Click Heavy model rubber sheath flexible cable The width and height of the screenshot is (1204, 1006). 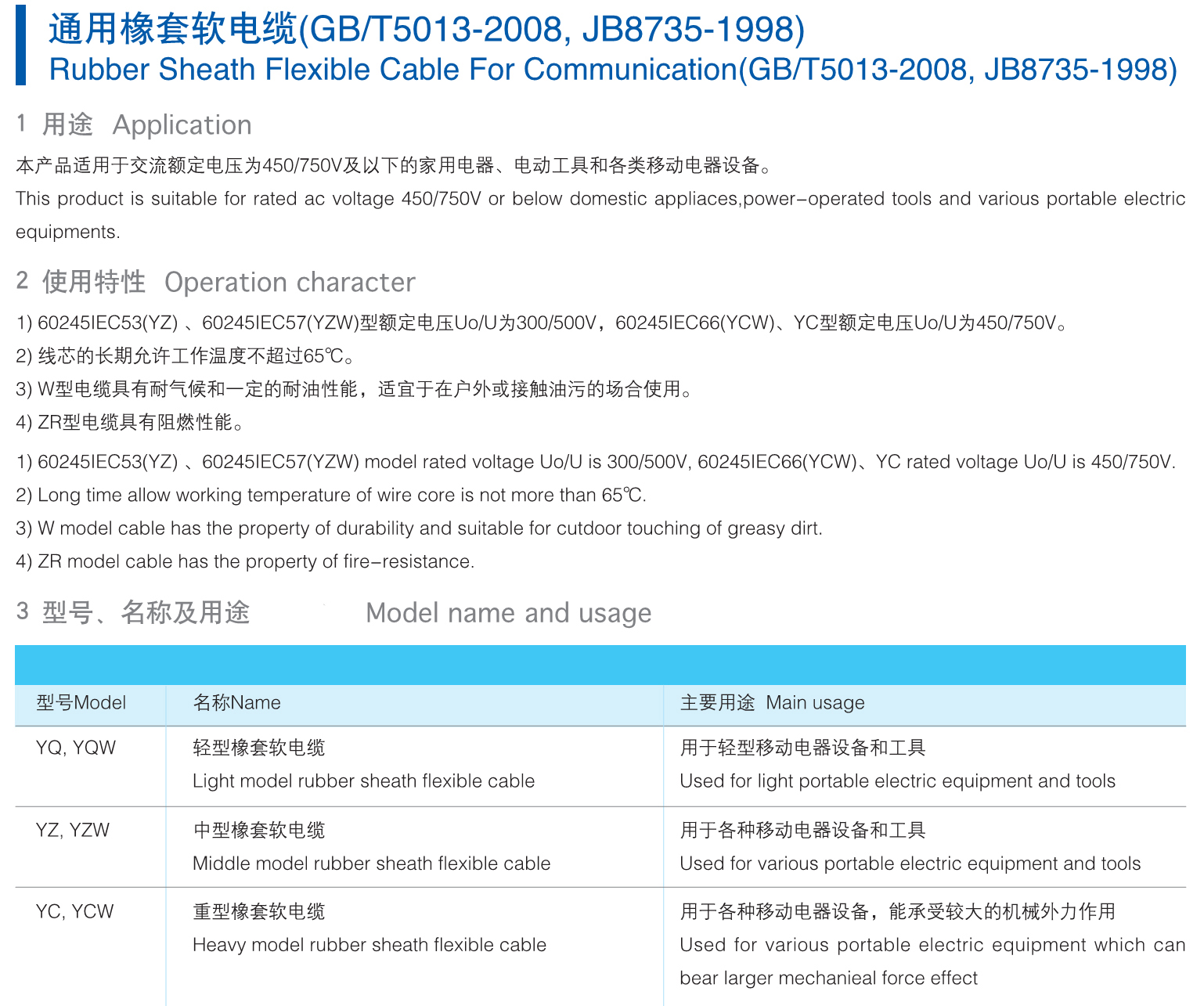(369, 945)
